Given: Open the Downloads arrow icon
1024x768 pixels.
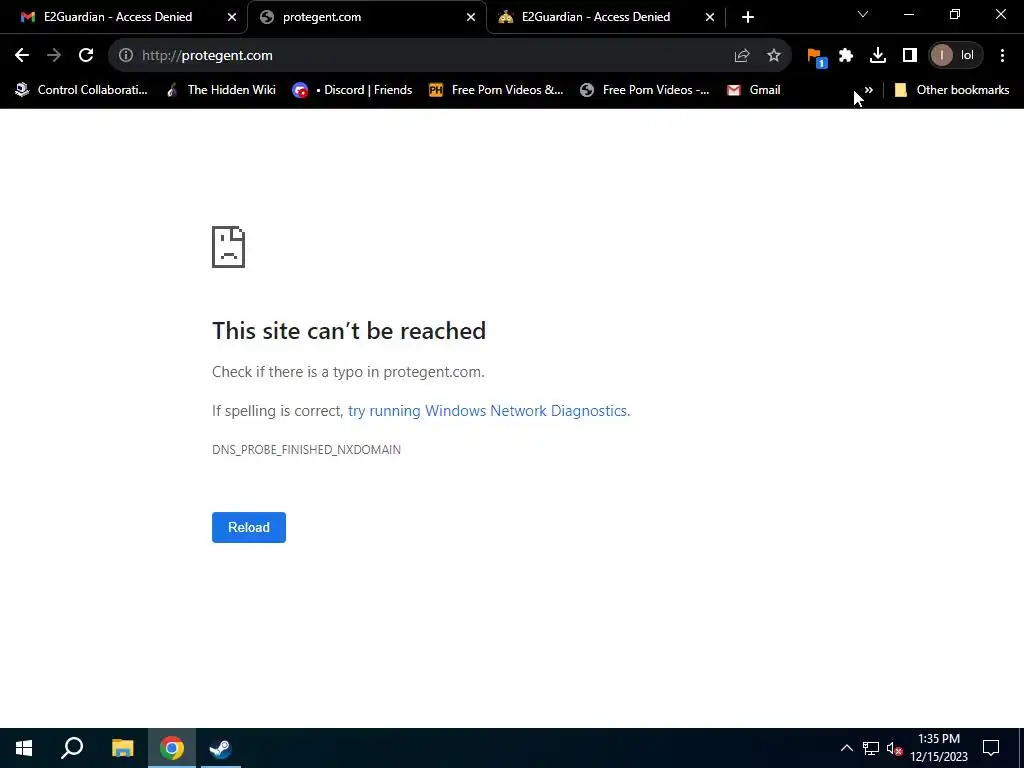Looking at the screenshot, I should 878,56.
